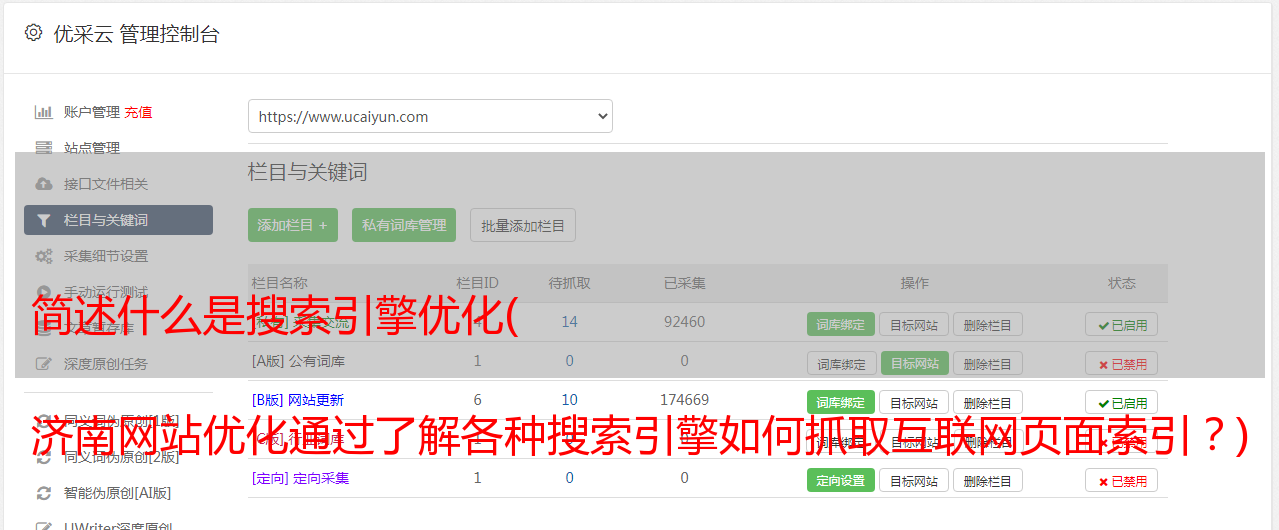
Task: Click 目标网站 in the 公有词库 row
Action: pos(914,363)
